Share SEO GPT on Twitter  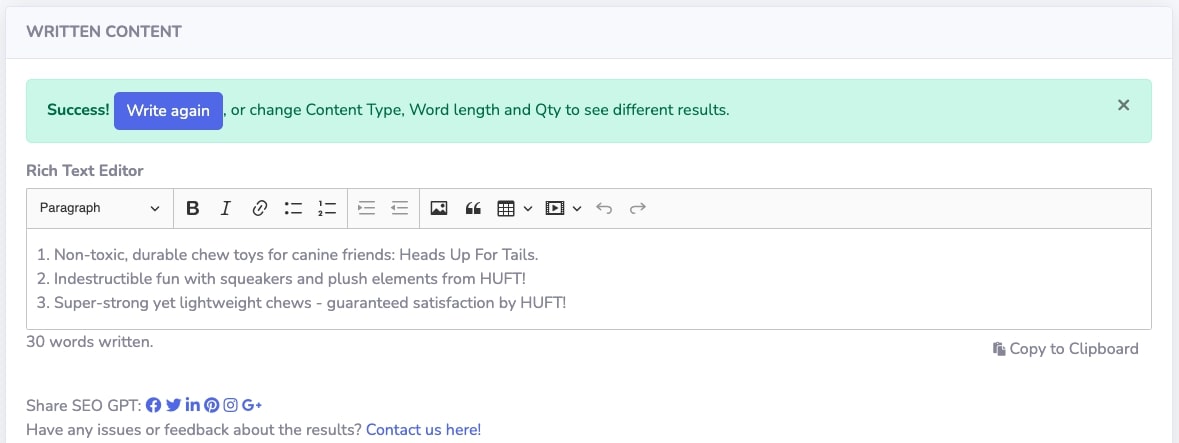(173, 405)
